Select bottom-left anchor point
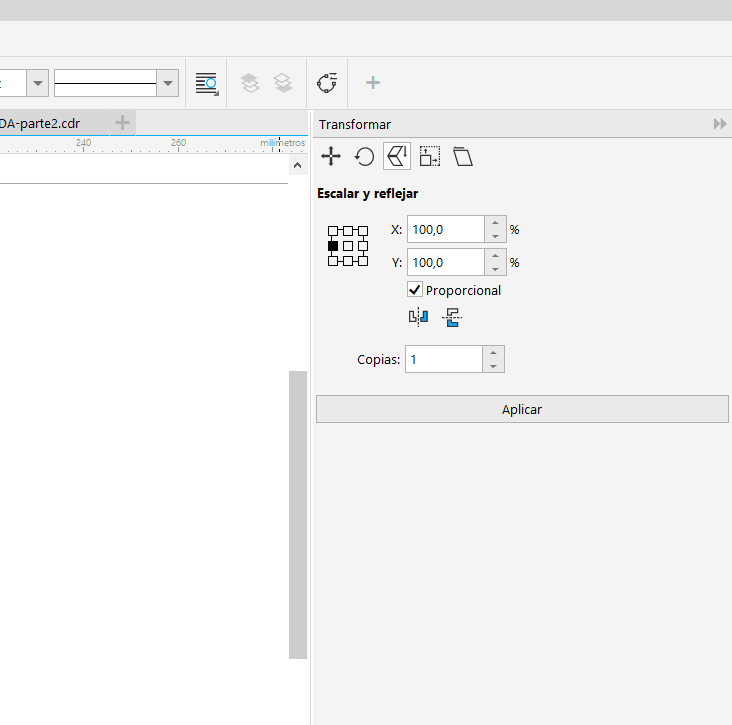The image size is (732, 725). pyautogui.click(x=333, y=261)
